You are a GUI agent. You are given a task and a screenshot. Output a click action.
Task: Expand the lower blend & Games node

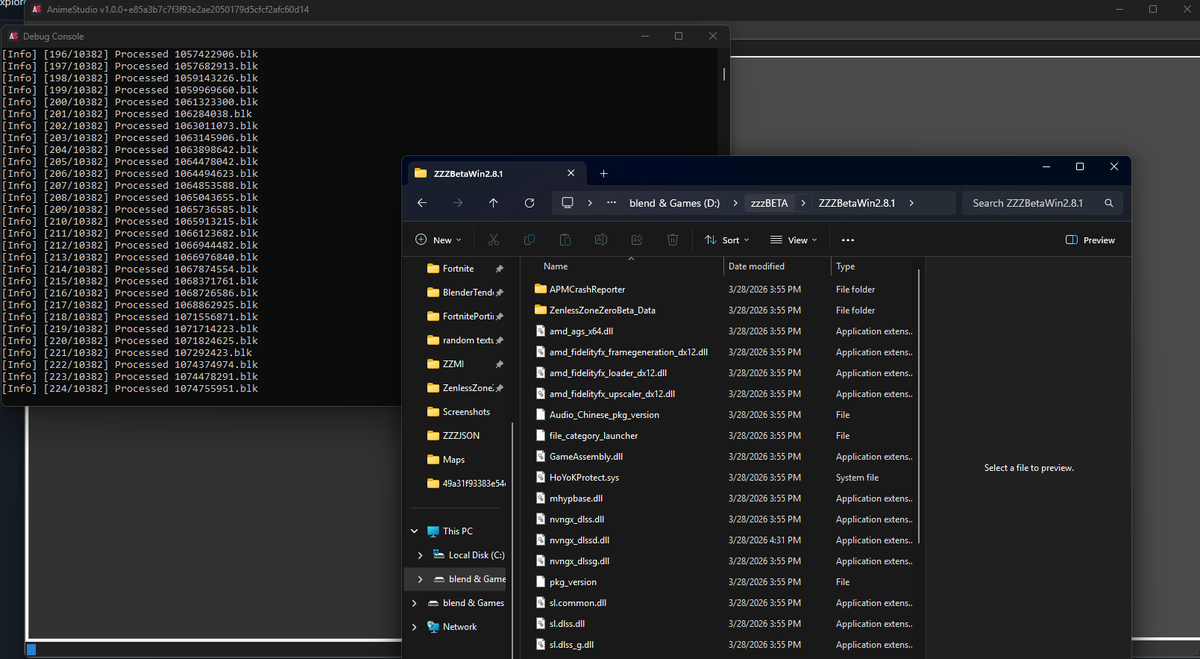click(x=415, y=603)
